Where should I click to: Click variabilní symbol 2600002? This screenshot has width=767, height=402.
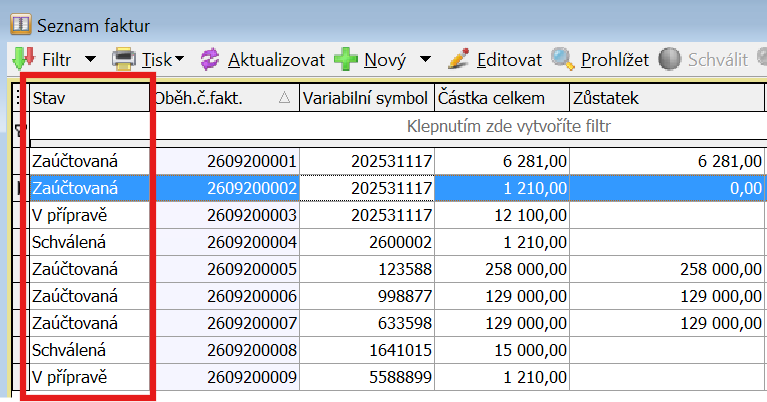pos(401,242)
